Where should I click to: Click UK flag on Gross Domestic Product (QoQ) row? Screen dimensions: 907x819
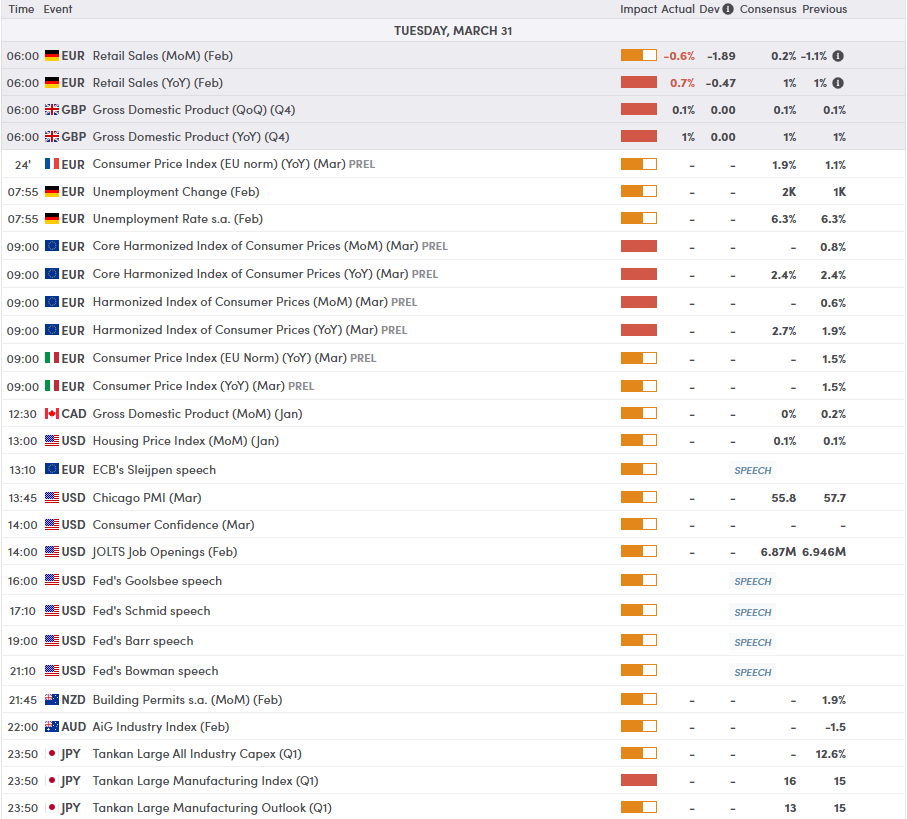52,109
